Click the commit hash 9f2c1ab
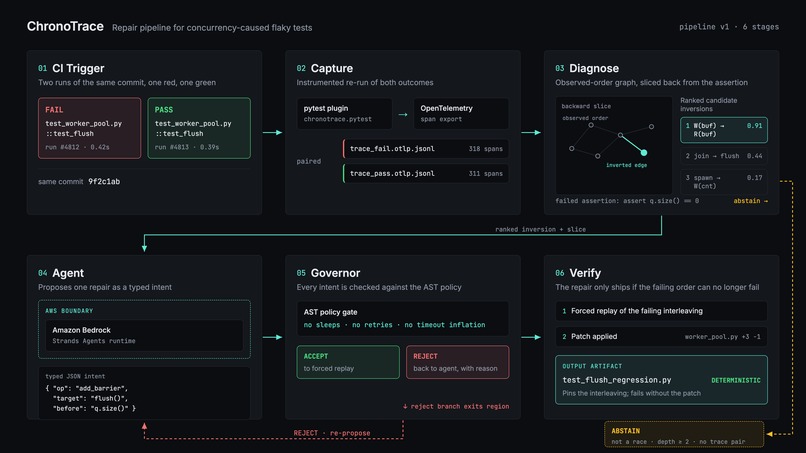The height and width of the screenshot is (453, 806). tap(104, 182)
